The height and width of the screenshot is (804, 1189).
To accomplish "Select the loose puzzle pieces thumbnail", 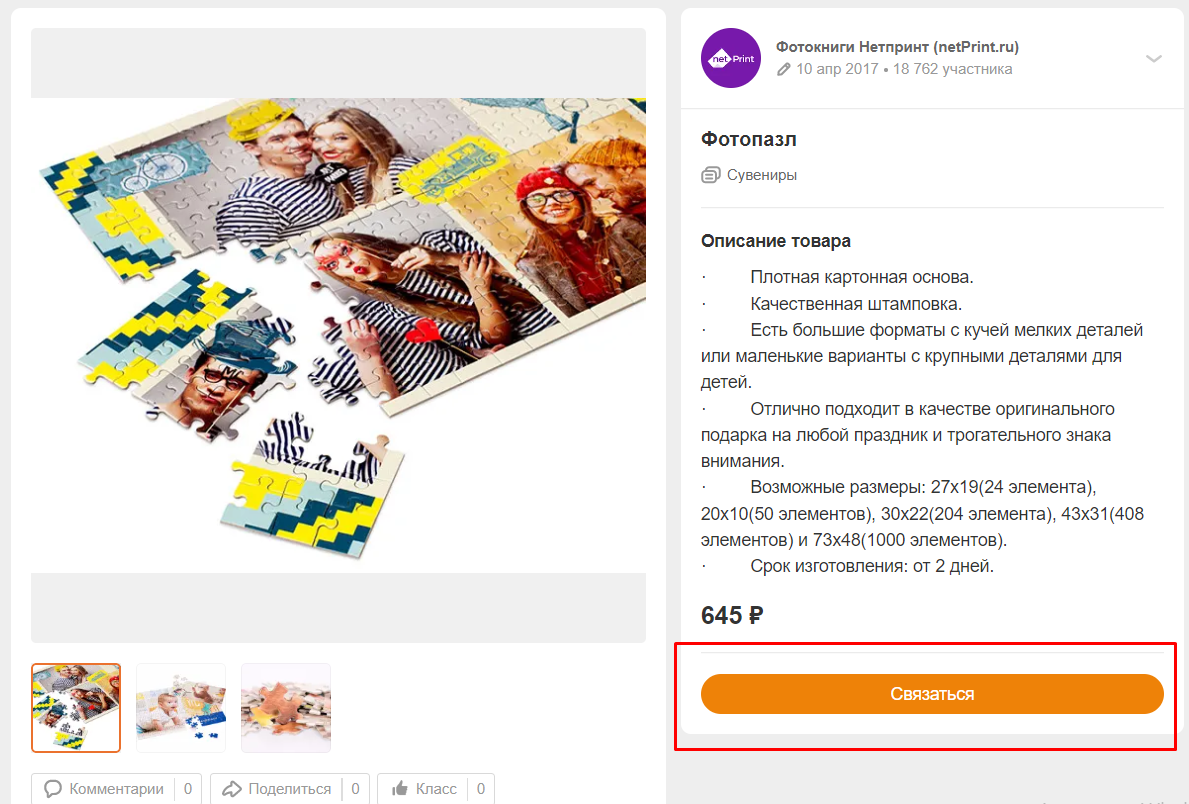I will (286, 708).
